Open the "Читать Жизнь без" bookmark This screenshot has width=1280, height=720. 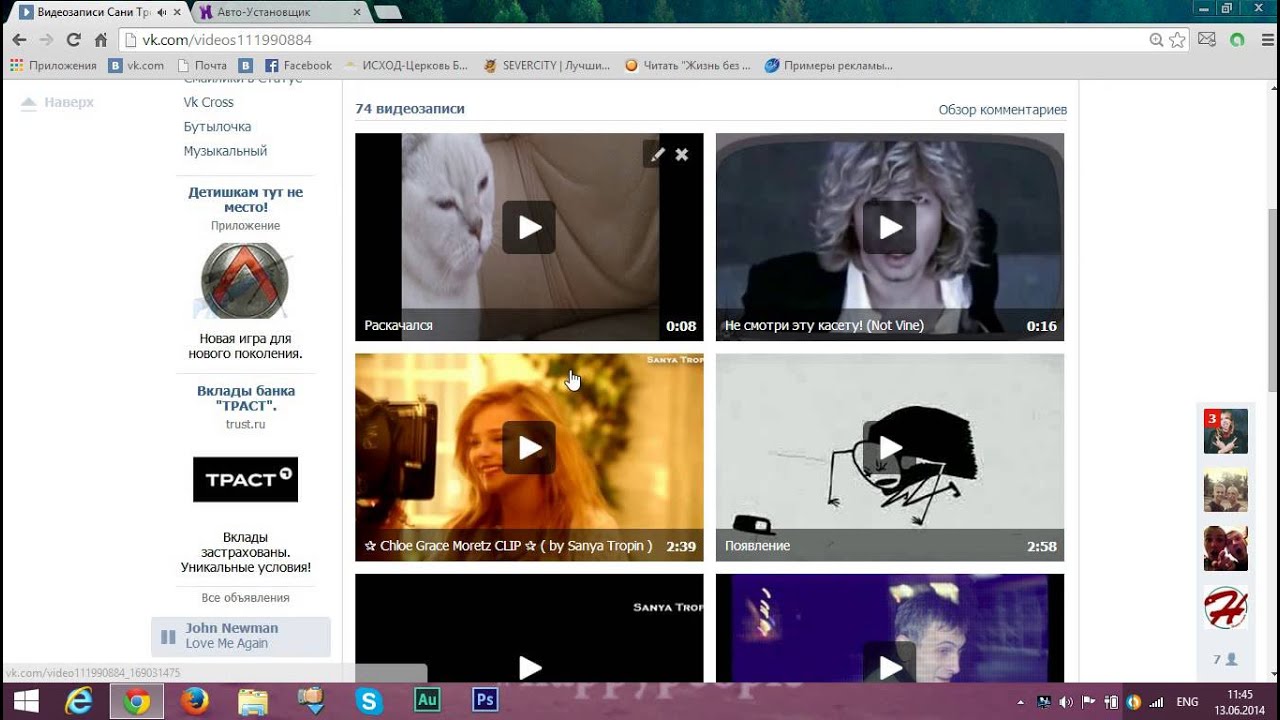[687, 66]
